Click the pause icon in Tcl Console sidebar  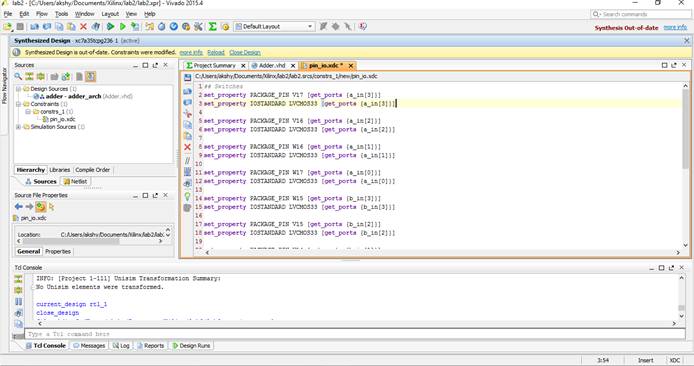(x=18, y=301)
